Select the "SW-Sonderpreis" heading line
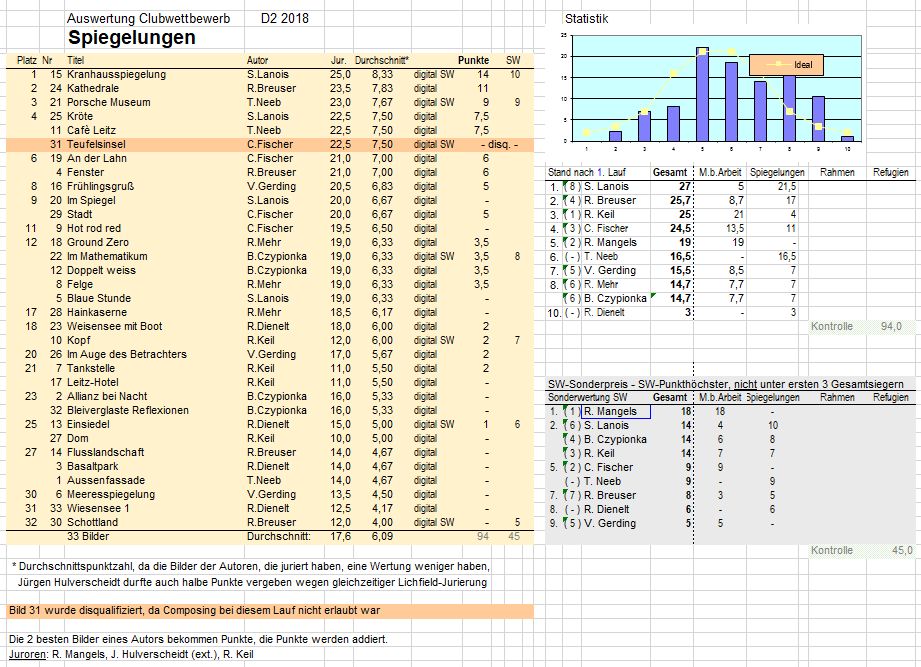Viewport: 921px width, 667px height. point(725,385)
